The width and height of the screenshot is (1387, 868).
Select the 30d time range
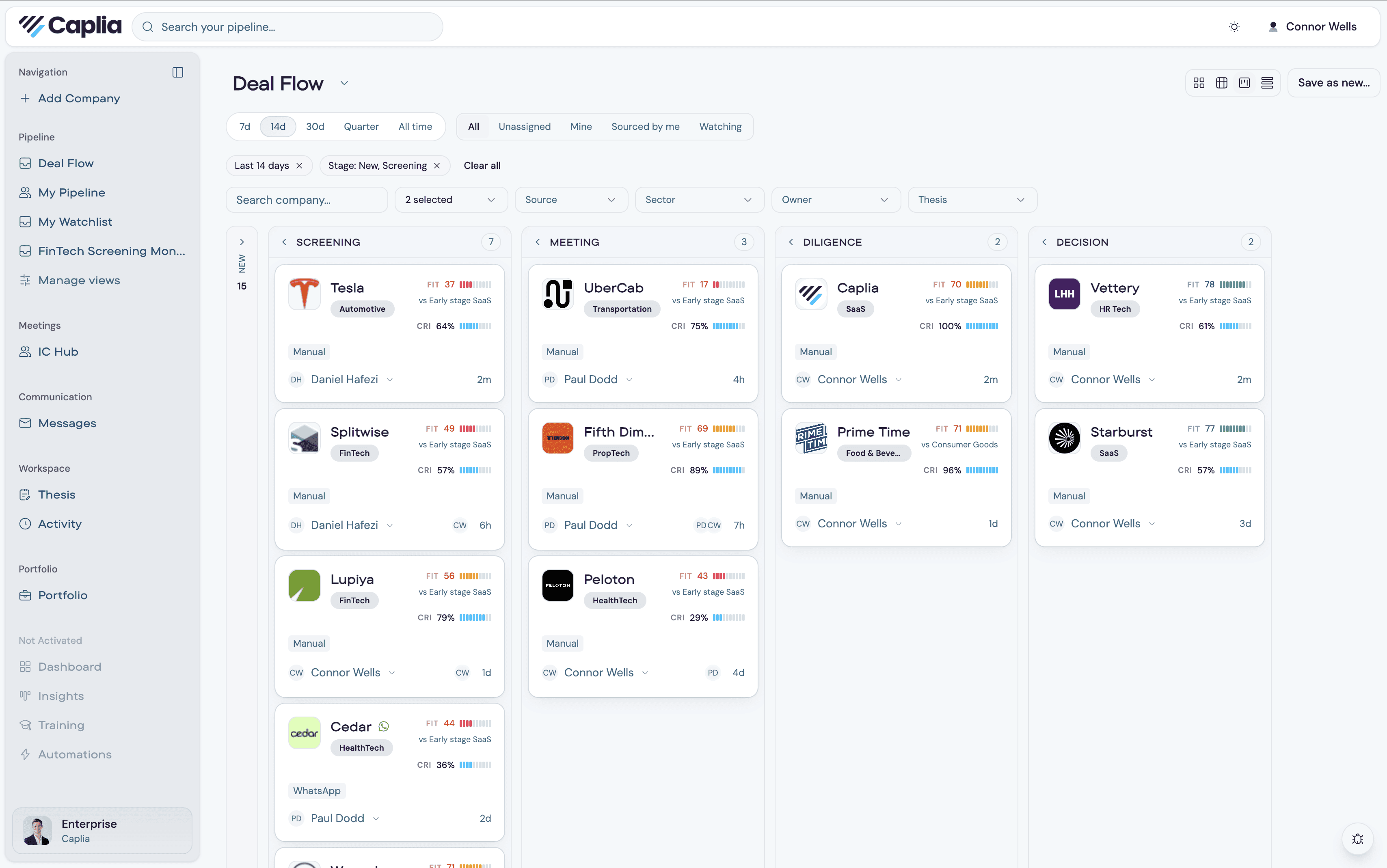(x=315, y=127)
